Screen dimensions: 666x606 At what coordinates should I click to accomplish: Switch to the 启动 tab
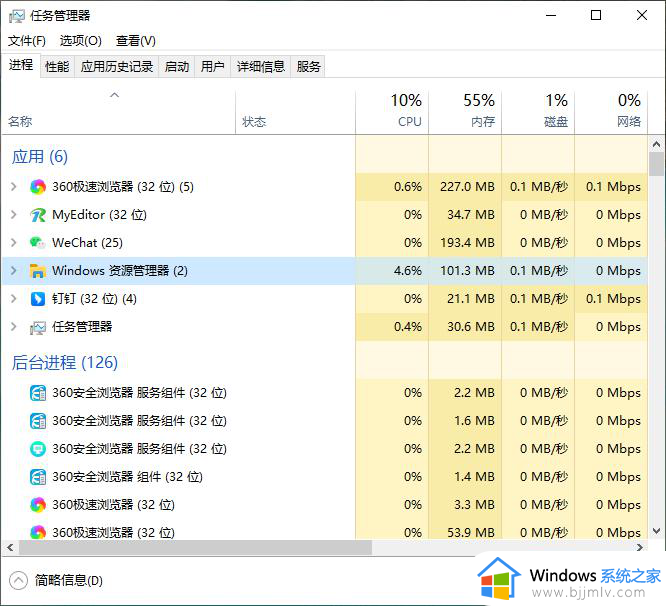pos(177,67)
